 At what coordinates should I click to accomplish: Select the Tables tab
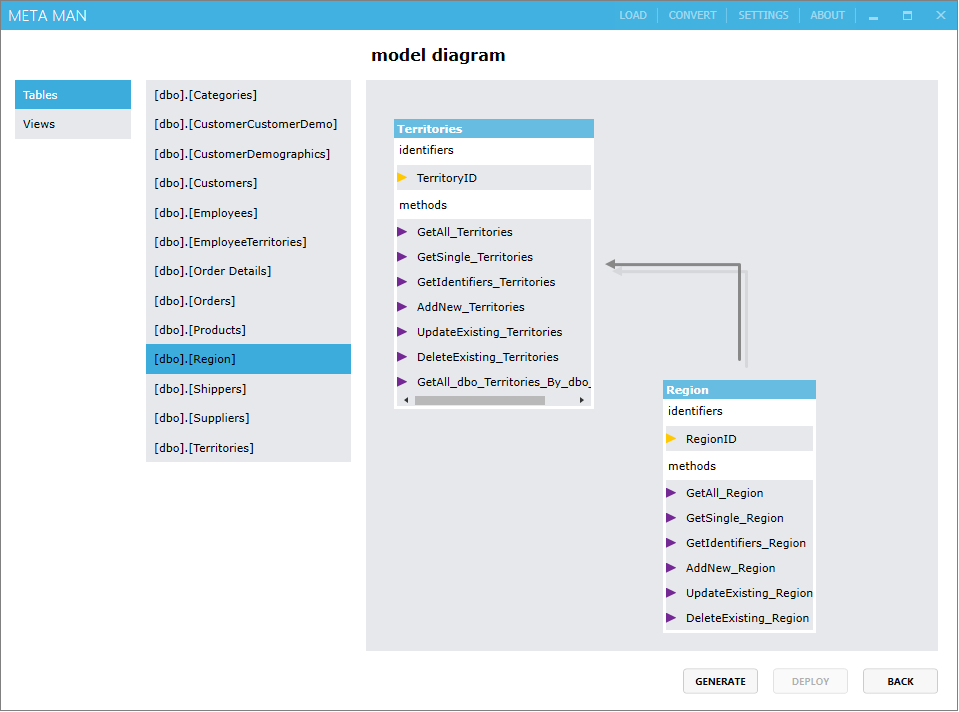(73, 95)
